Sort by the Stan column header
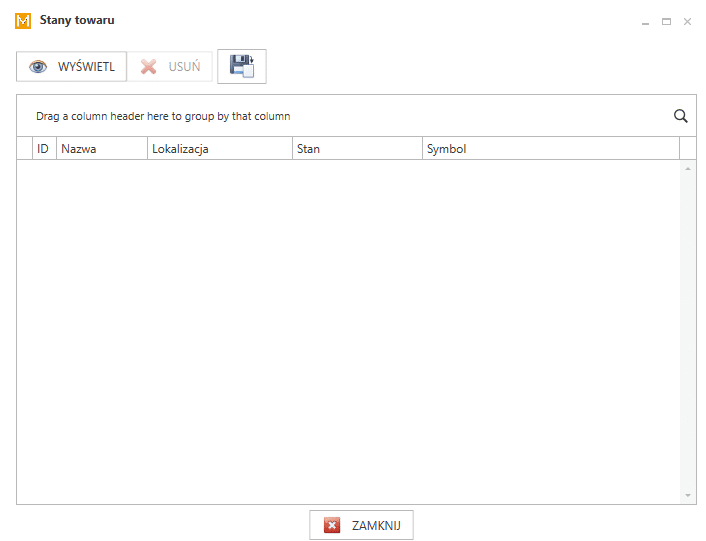Viewport: 706px width, 541px height. 357,149
